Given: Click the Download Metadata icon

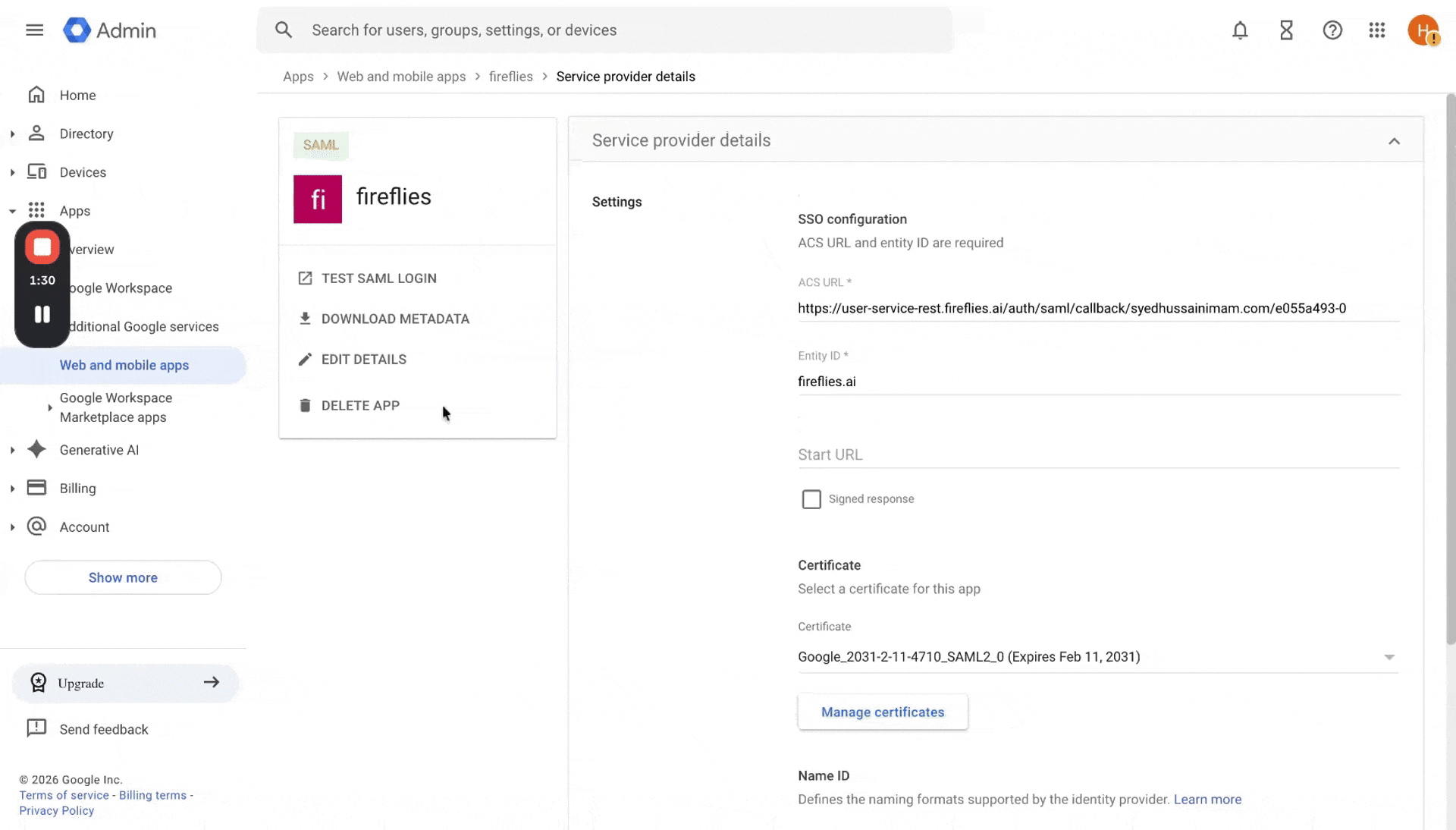Looking at the screenshot, I should click(x=305, y=319).
